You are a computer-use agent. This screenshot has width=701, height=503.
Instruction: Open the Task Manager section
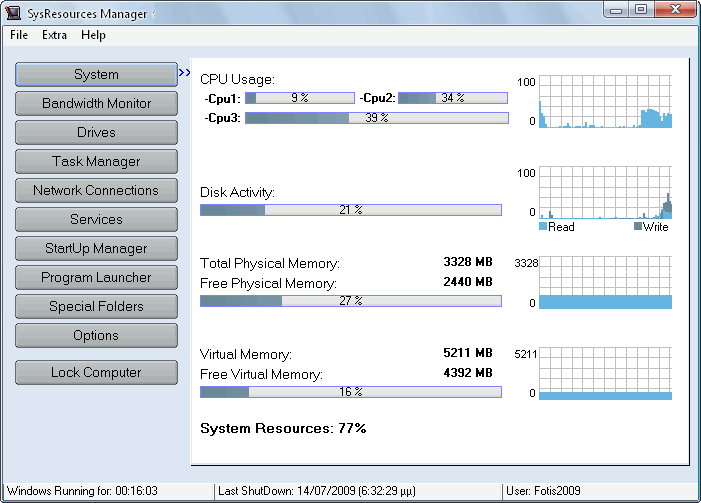coord(96,161)
